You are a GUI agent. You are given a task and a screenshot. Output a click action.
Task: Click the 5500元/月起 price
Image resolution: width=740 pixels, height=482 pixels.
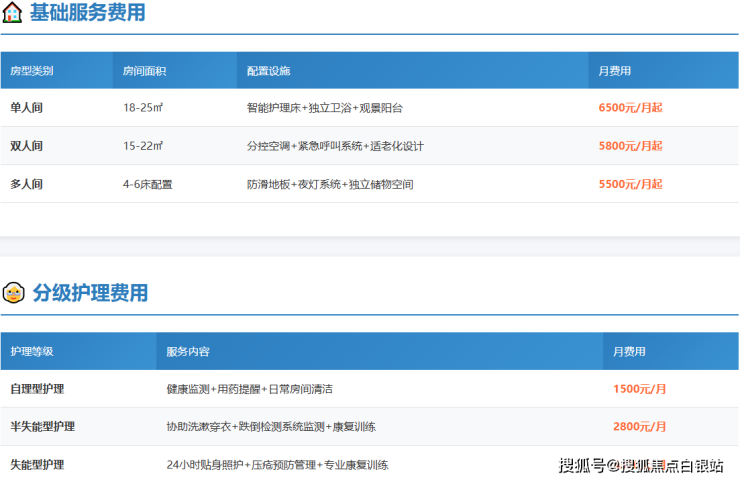pyautogui.click(x=630, y=184)
